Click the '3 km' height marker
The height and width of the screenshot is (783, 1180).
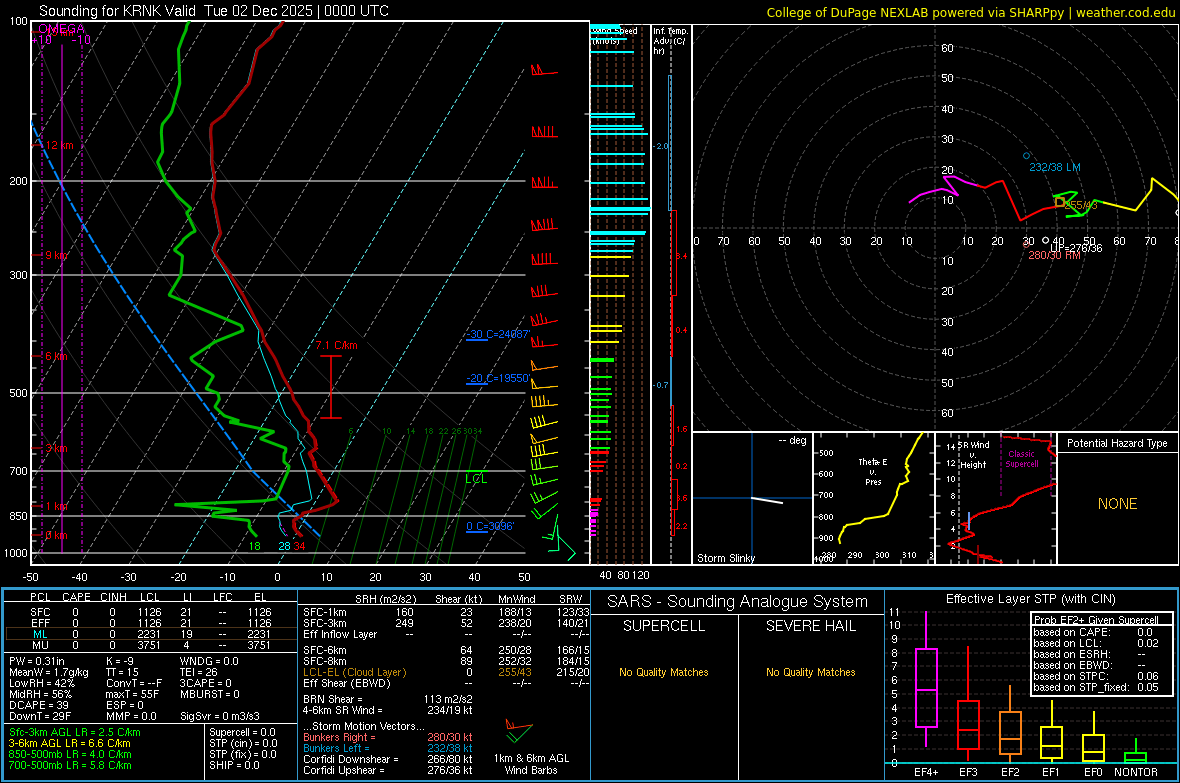point(56,448)
